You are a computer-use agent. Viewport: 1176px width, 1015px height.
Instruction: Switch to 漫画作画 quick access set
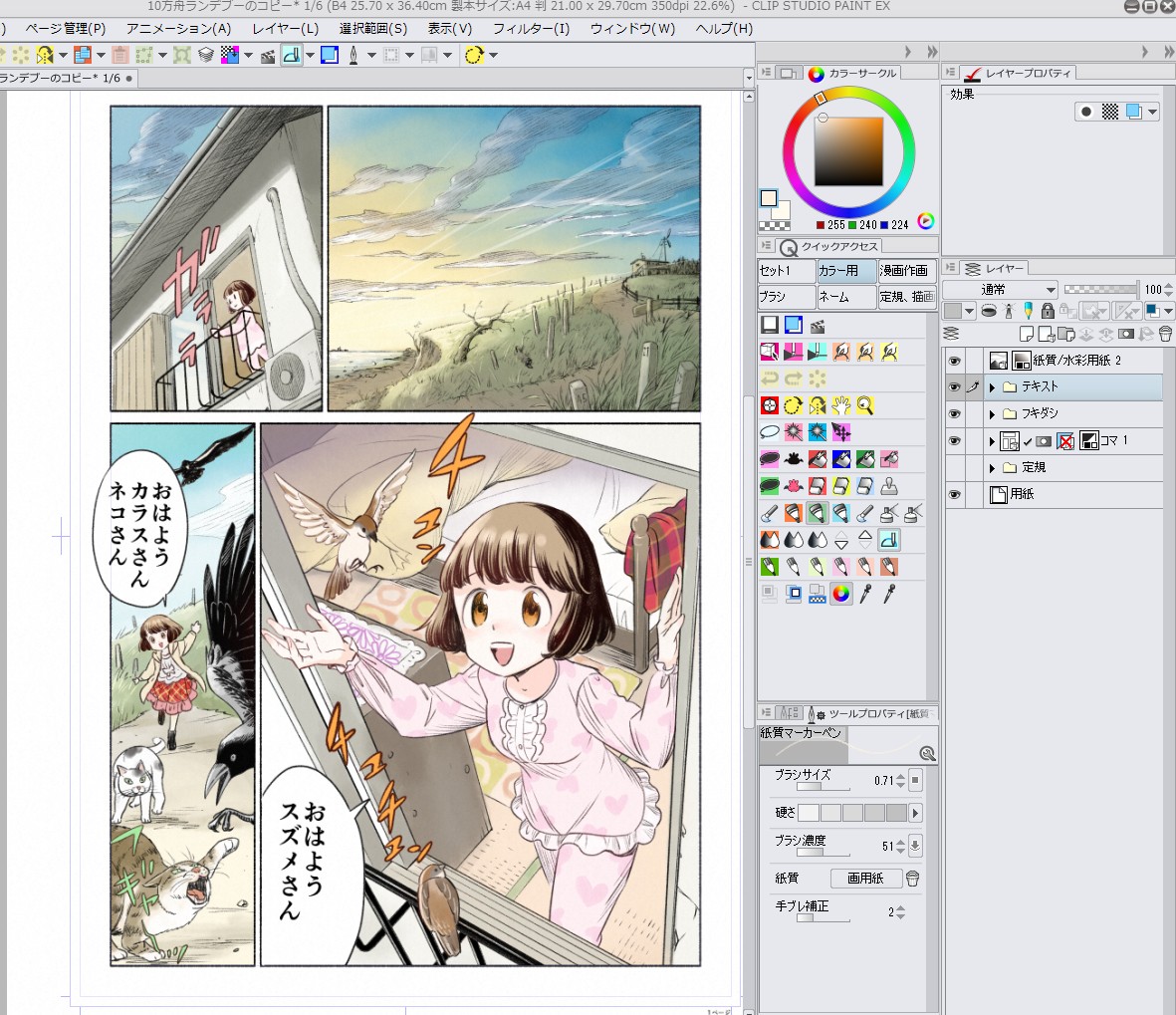[x=907, y=270]
